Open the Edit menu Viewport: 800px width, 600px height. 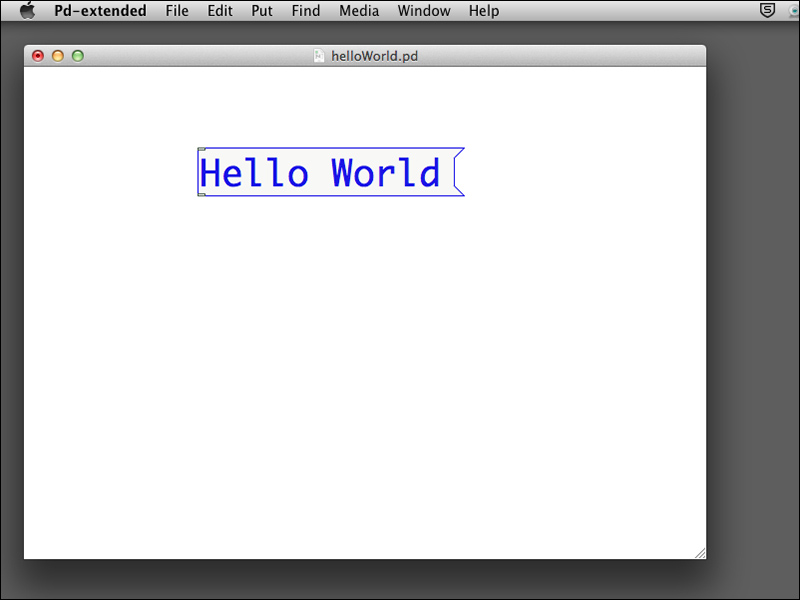tap(220, 11)
